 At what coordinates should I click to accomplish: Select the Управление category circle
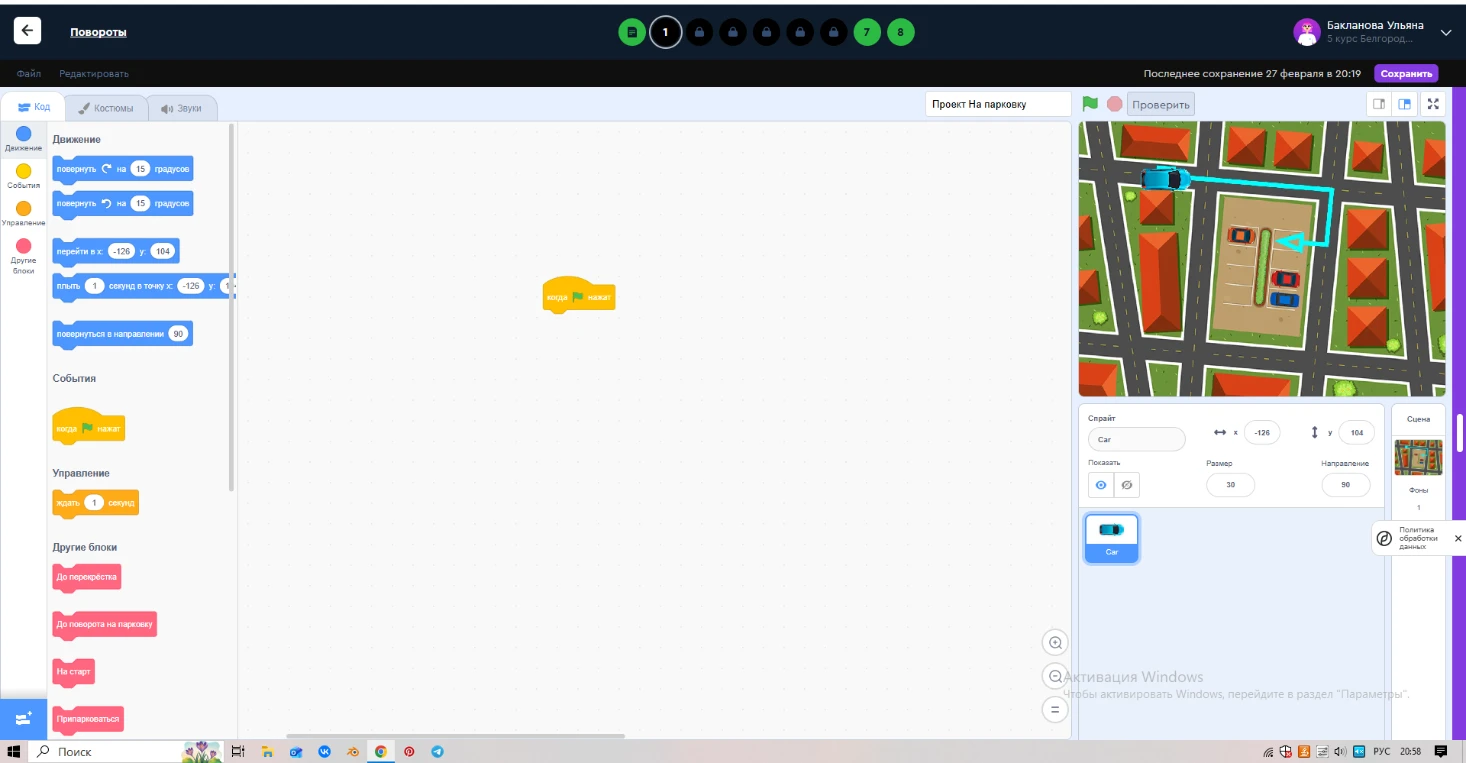[23, 208]
